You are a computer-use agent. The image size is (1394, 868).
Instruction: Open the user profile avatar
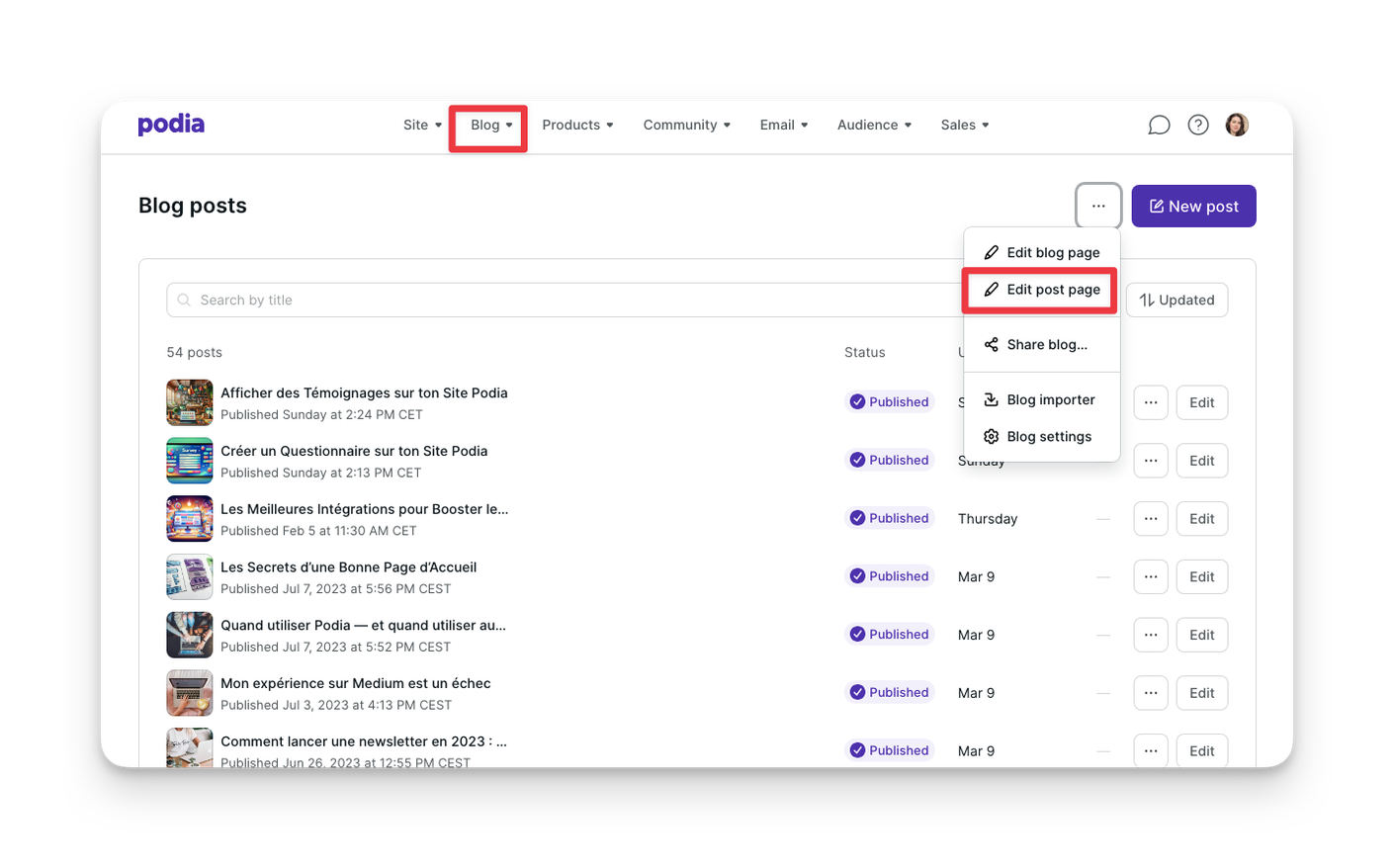pos(1237,125)
